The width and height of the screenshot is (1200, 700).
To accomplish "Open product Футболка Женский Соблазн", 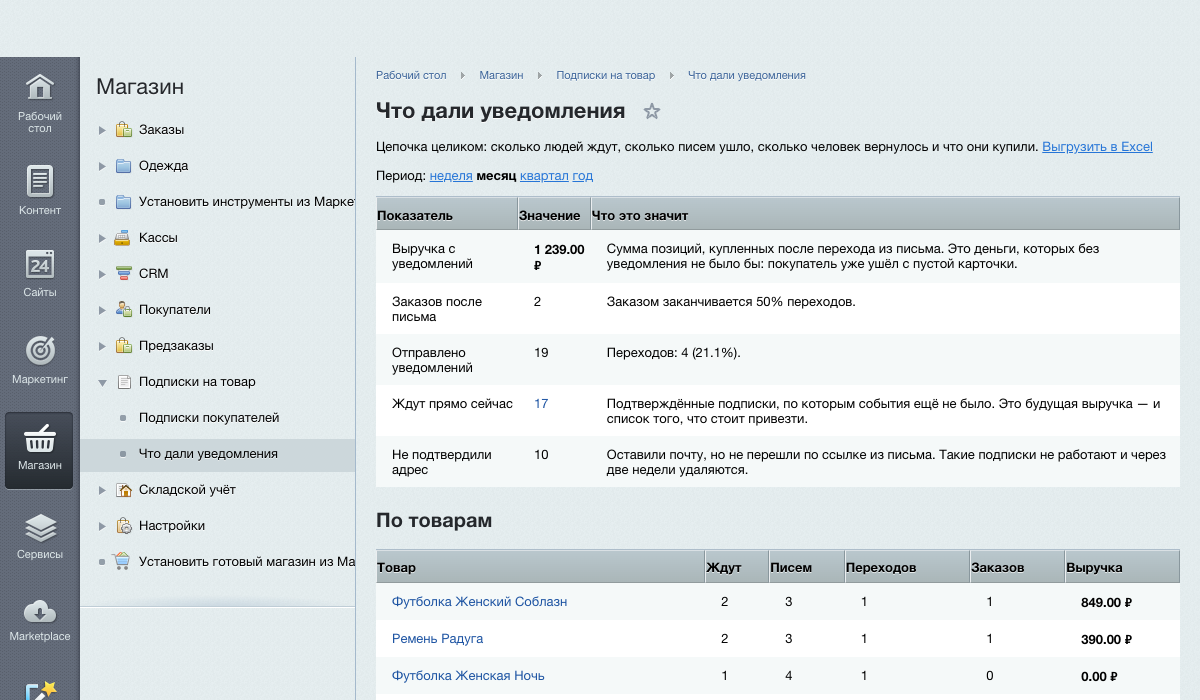I will 479,602.
